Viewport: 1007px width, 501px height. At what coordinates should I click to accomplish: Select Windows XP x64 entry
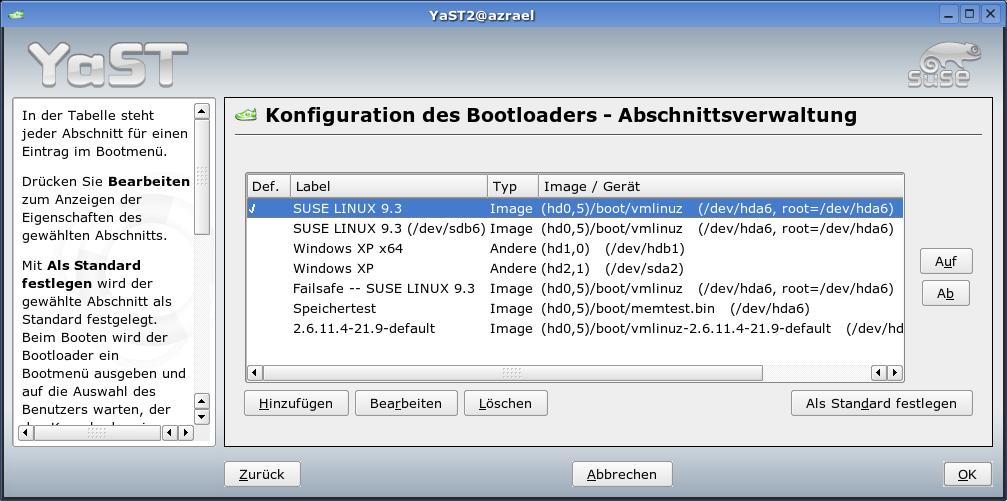(x=575, y=249)
